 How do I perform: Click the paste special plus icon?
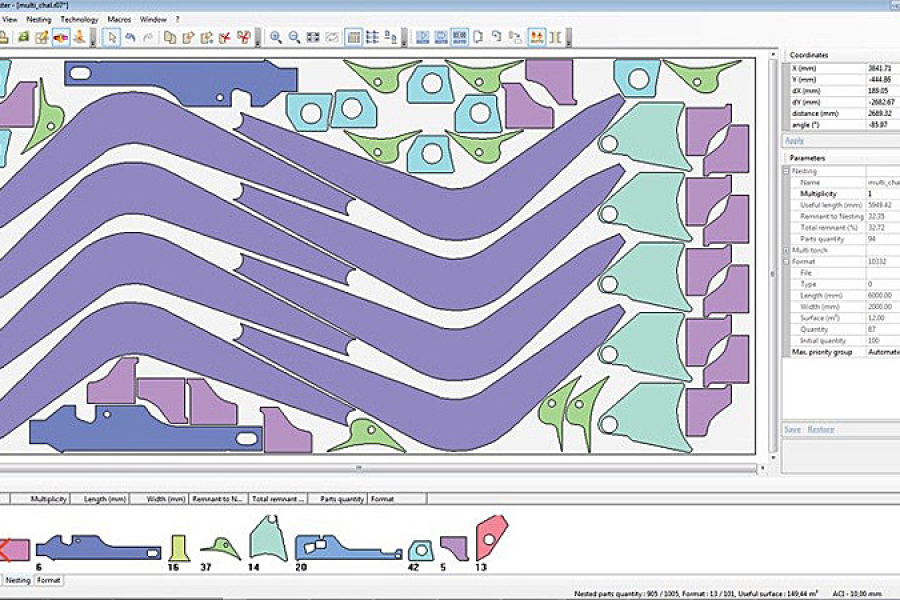[x=207, y=37]
